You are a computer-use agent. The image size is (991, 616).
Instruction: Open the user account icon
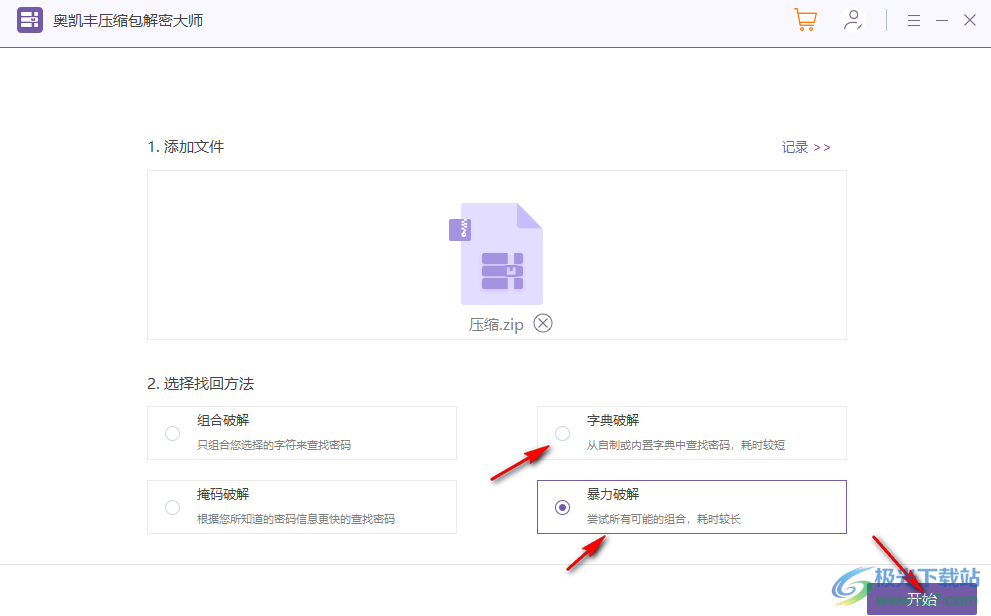[853, 20]
